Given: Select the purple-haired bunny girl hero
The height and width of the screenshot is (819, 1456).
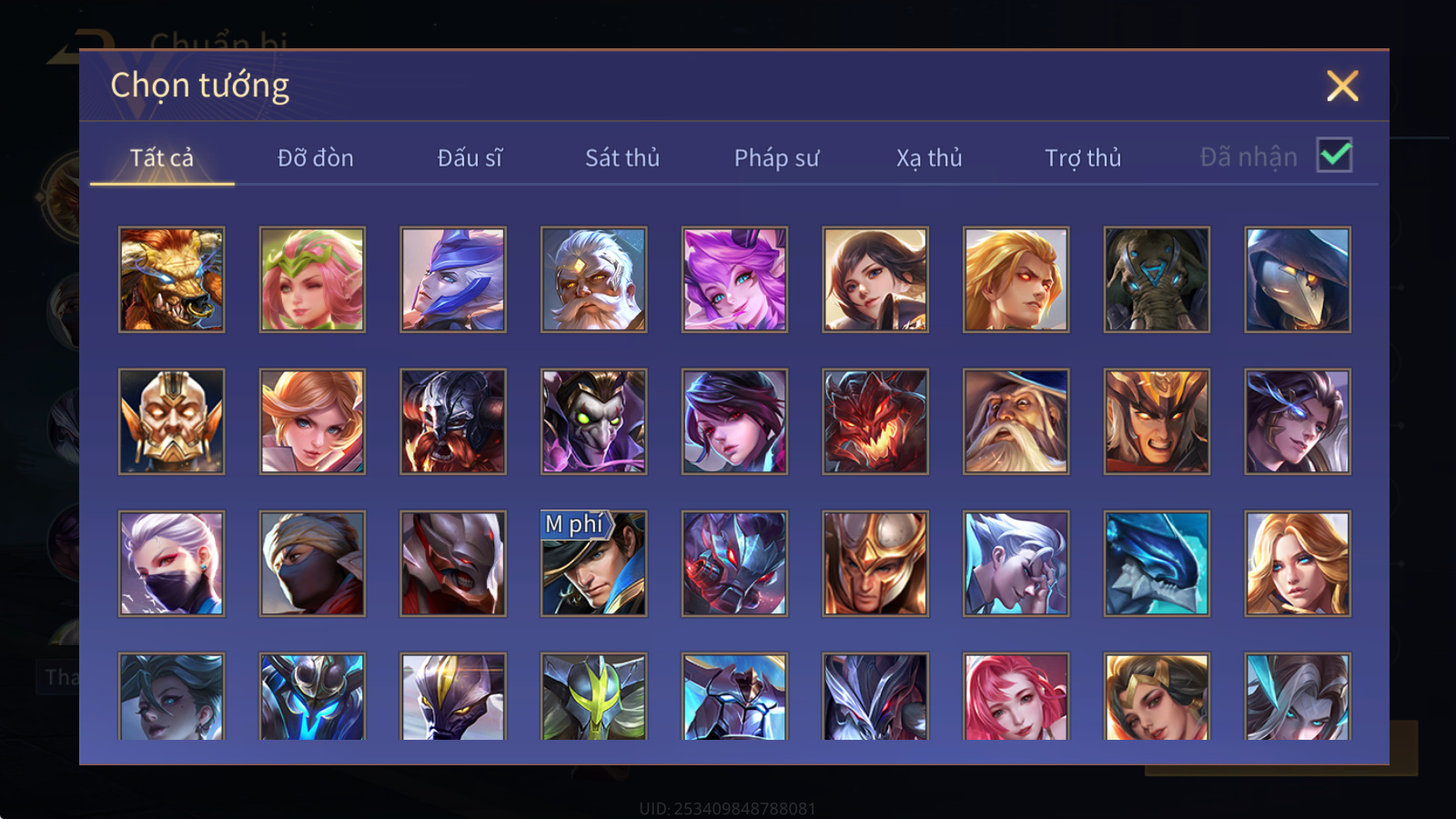Looking at the screenshot, I should point(734,279).
